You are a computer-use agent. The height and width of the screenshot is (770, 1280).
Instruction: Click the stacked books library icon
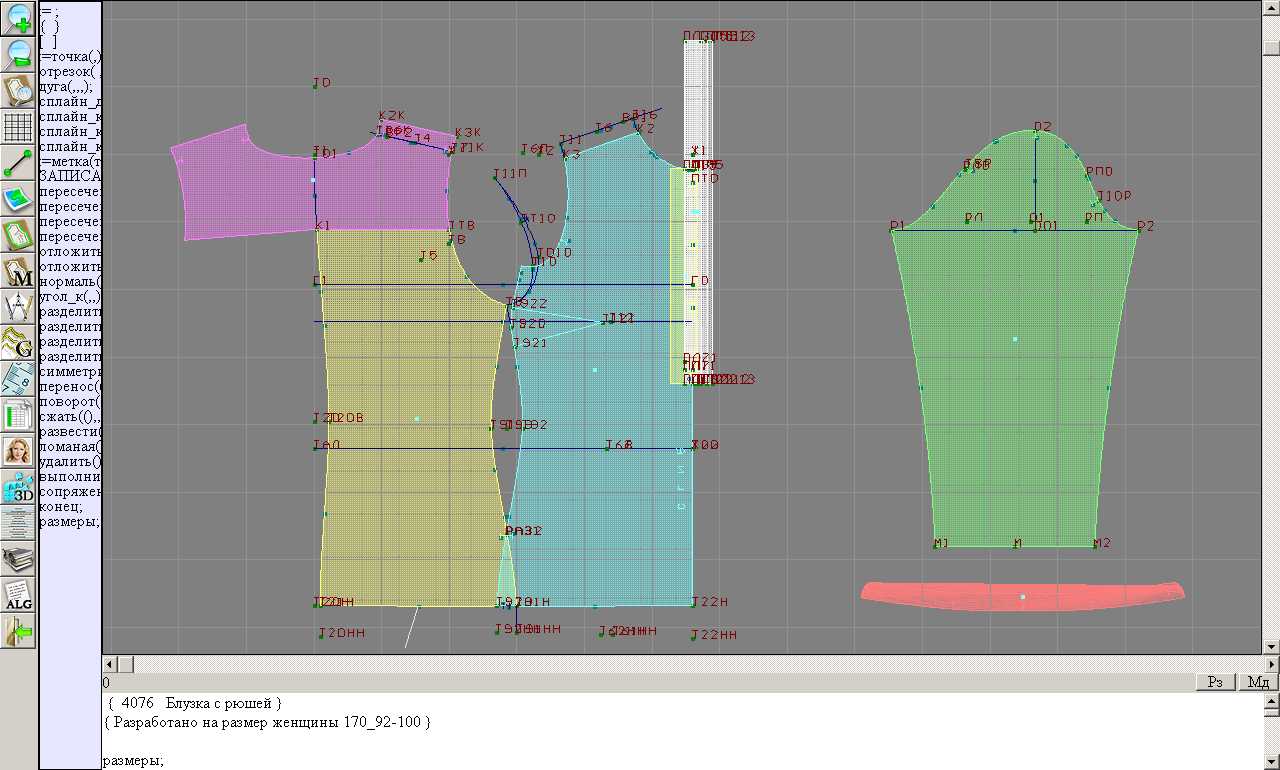(x=18, y=559)
